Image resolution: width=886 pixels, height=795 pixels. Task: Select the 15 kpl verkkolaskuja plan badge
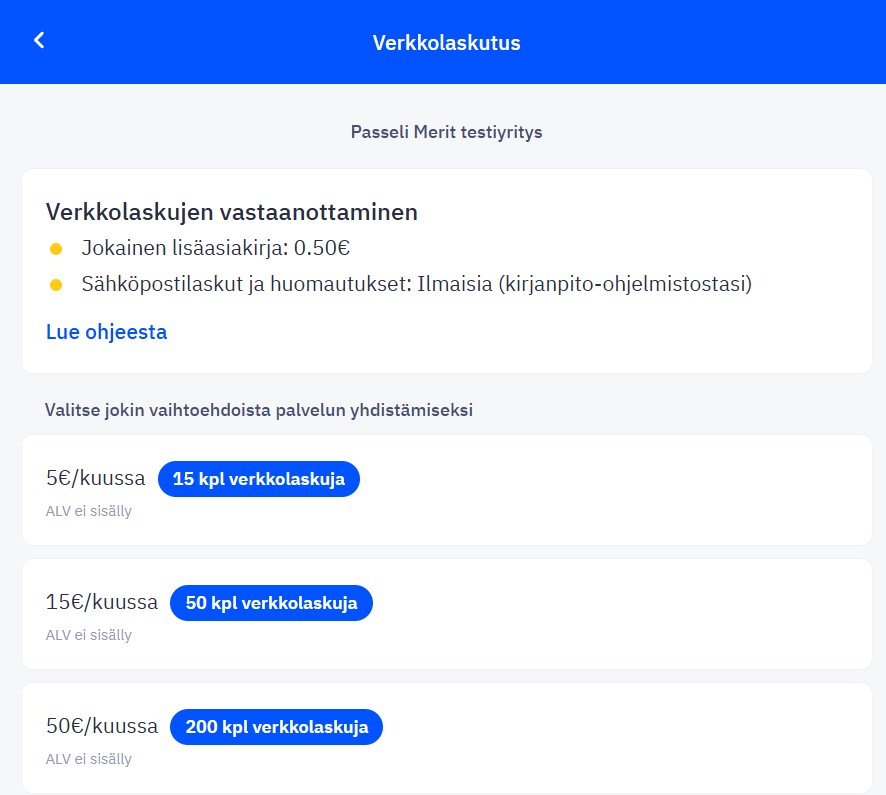pos(259,479)
